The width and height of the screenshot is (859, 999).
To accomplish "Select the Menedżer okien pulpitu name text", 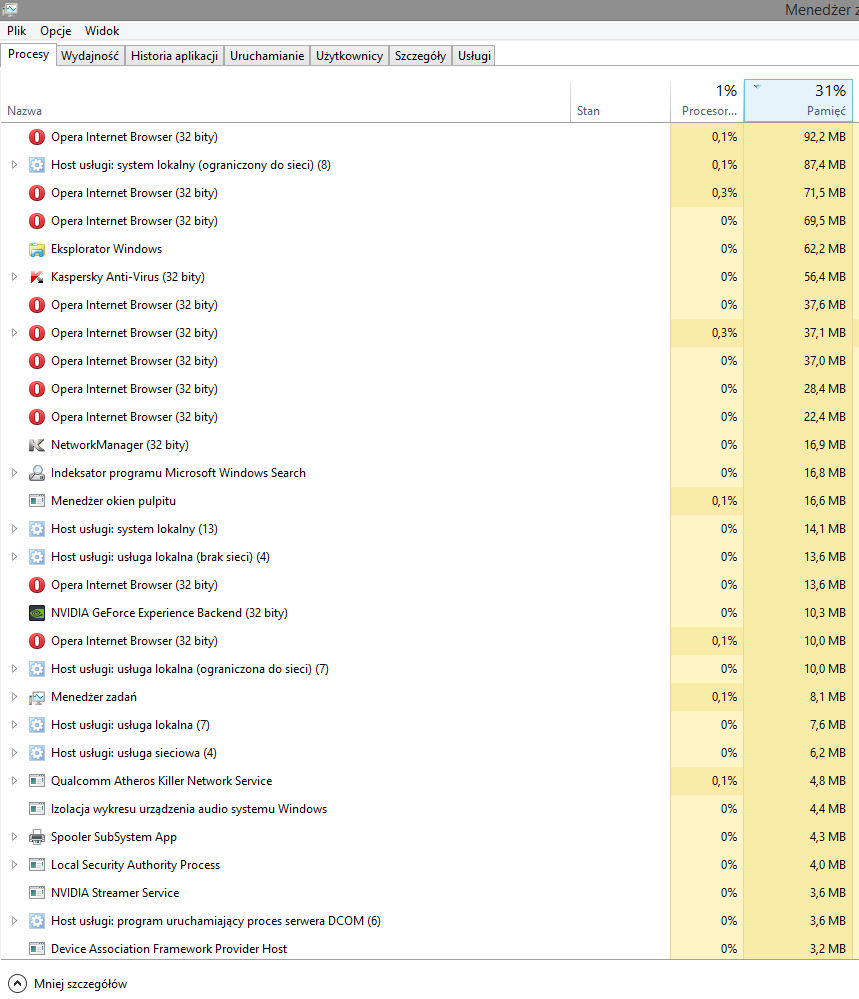I will tap(113, 501).
